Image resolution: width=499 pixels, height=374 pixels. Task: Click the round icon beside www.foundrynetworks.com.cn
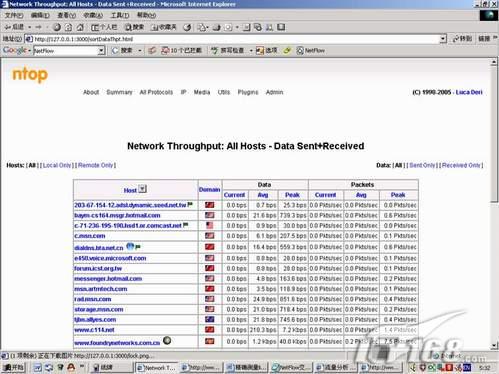[167, 340]
